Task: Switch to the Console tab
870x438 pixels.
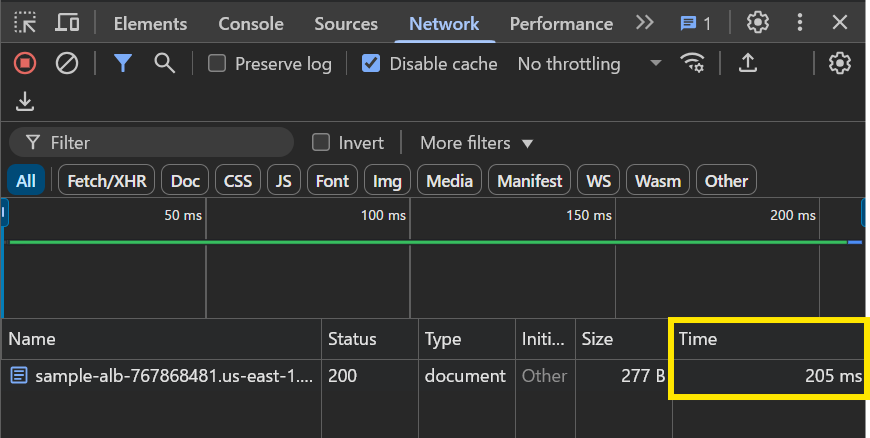Action: pyautogui.click(x=251, y=24)
